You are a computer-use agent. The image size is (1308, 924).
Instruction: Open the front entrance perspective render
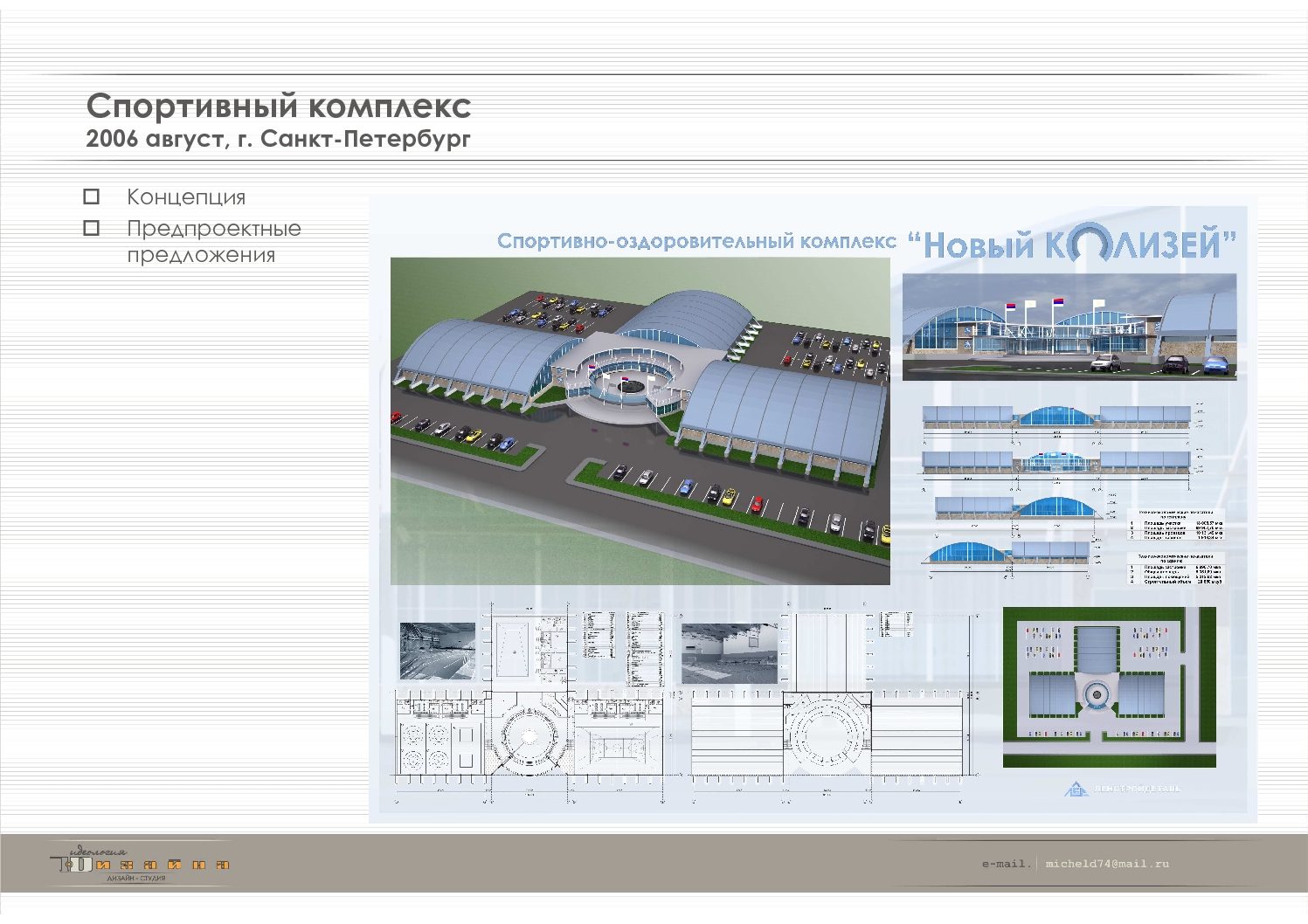(1069, 327)
